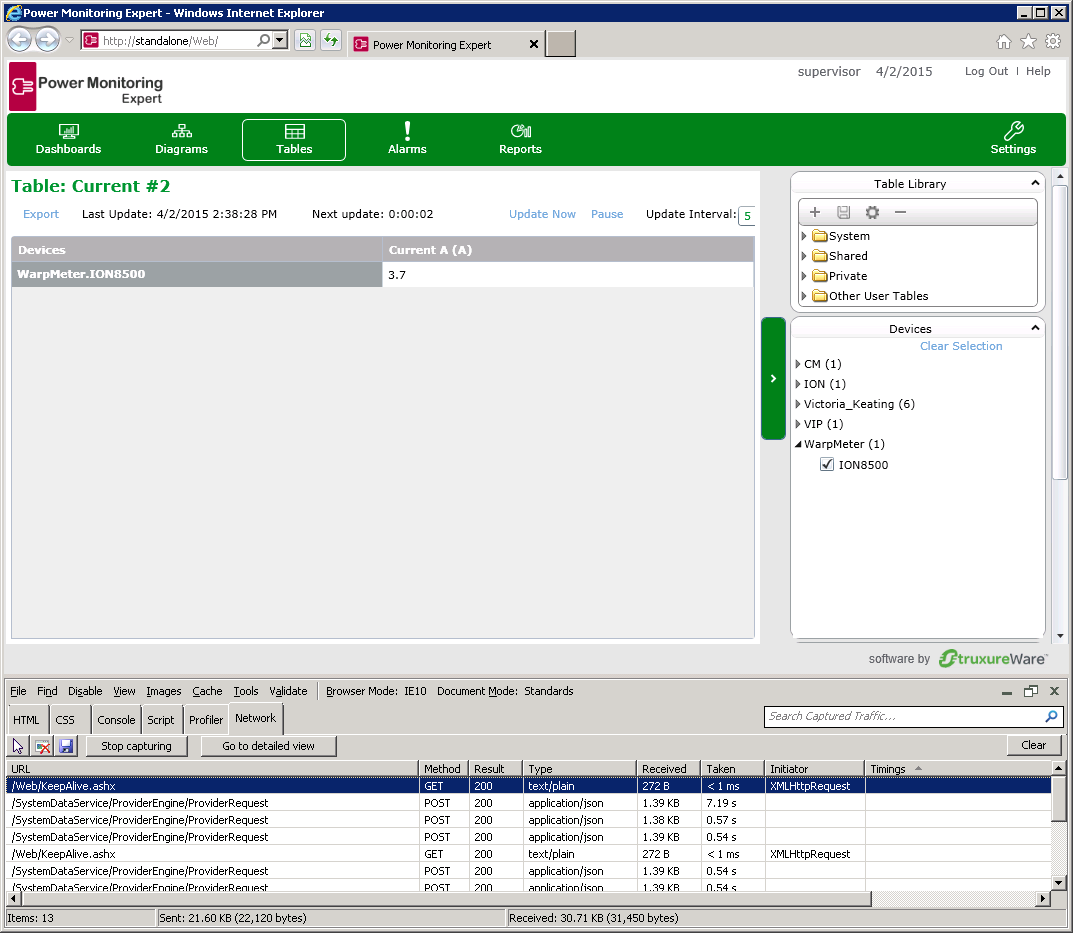Viewport: 1073px width, 933px height.
Task: Click the compatibility view icon
Action: tap(305, 40)
